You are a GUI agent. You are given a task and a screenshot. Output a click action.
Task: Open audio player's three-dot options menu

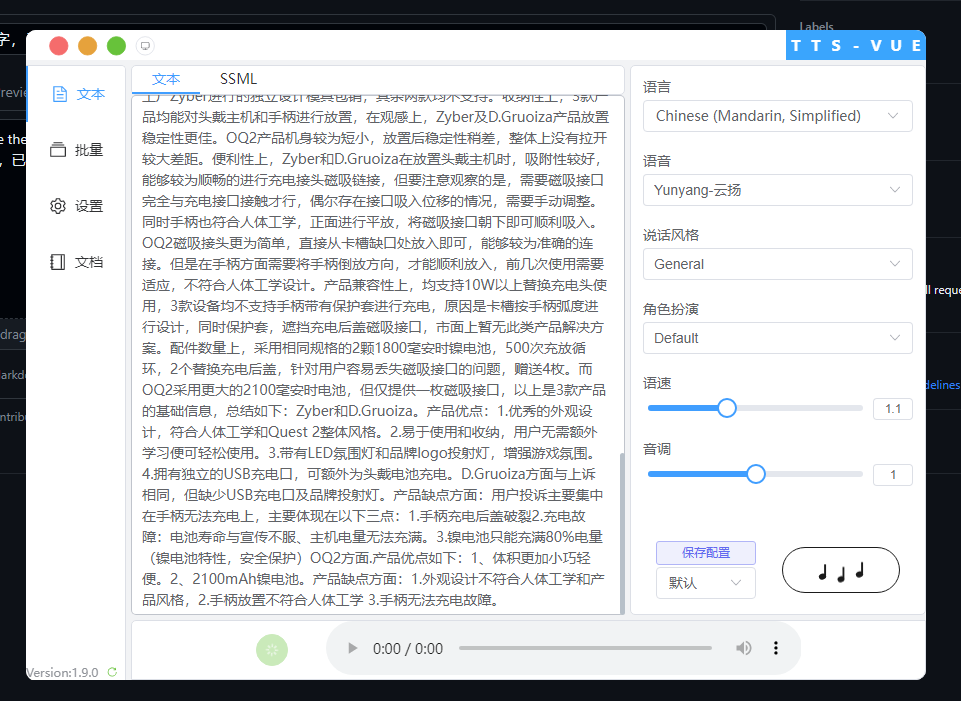point(776,648)
